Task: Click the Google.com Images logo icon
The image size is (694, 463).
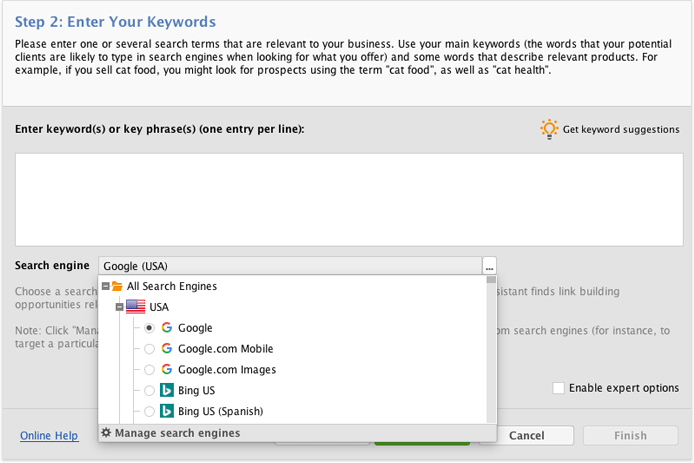Action: 167,369
